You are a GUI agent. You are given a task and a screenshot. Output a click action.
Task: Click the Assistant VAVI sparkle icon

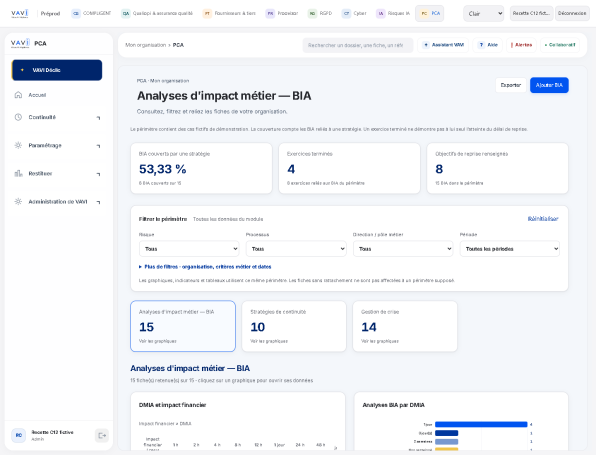(x=426, y=45)
